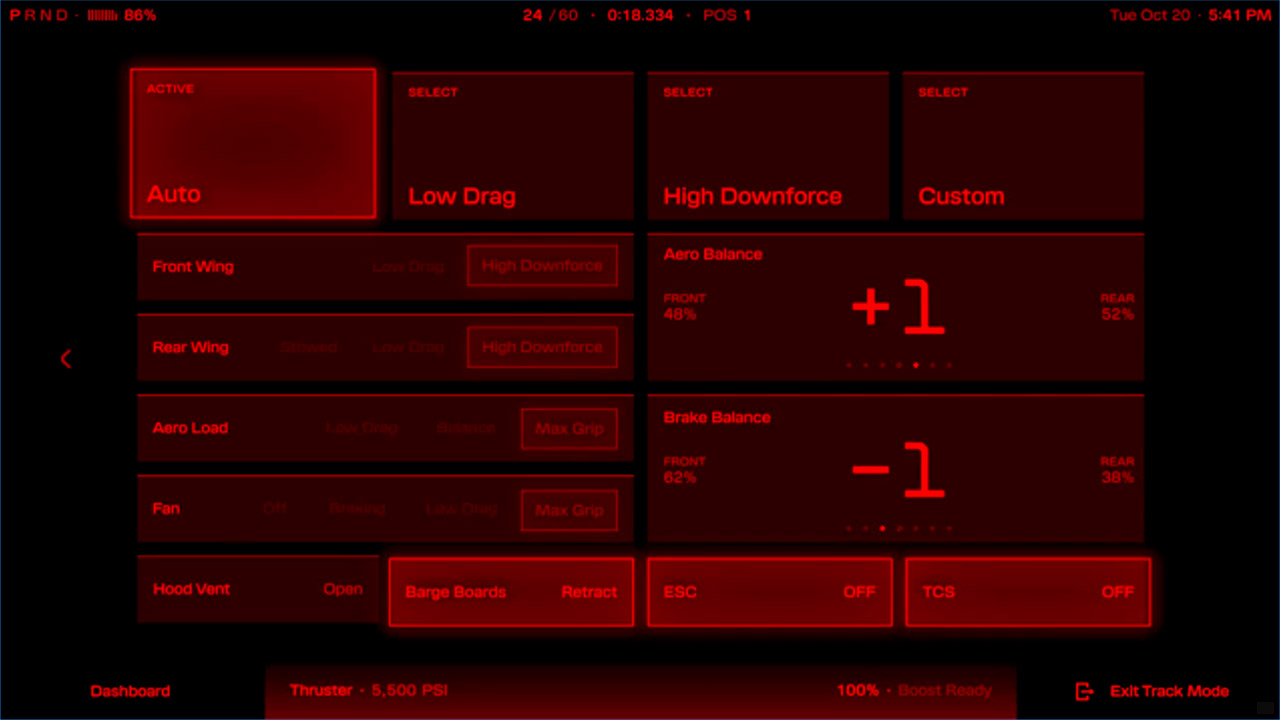Select the Auto aero mode card
Screen dimensions: 1280x720
click(x=253, y=143)
